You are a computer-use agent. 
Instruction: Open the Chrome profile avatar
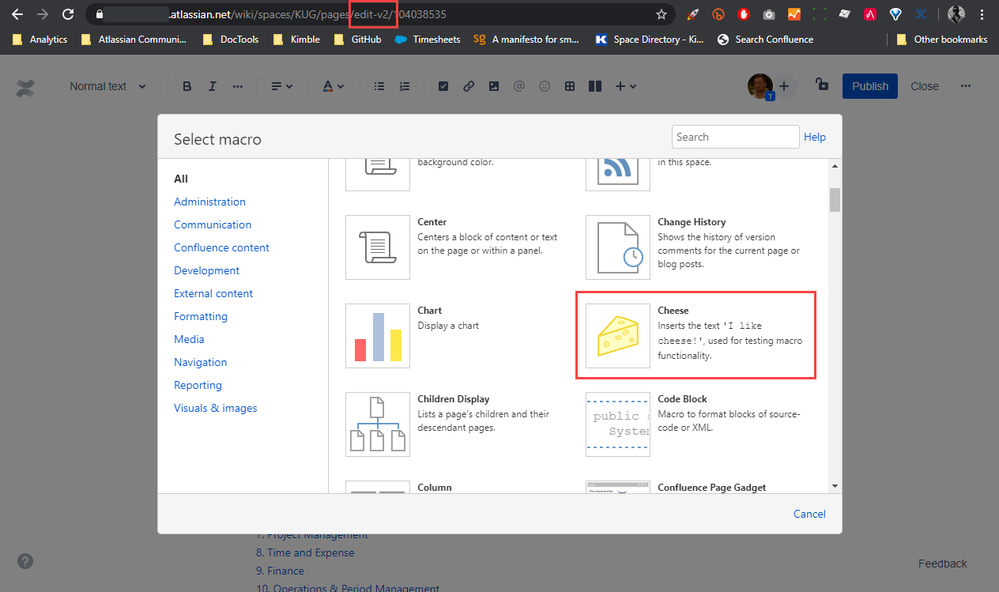956,14
